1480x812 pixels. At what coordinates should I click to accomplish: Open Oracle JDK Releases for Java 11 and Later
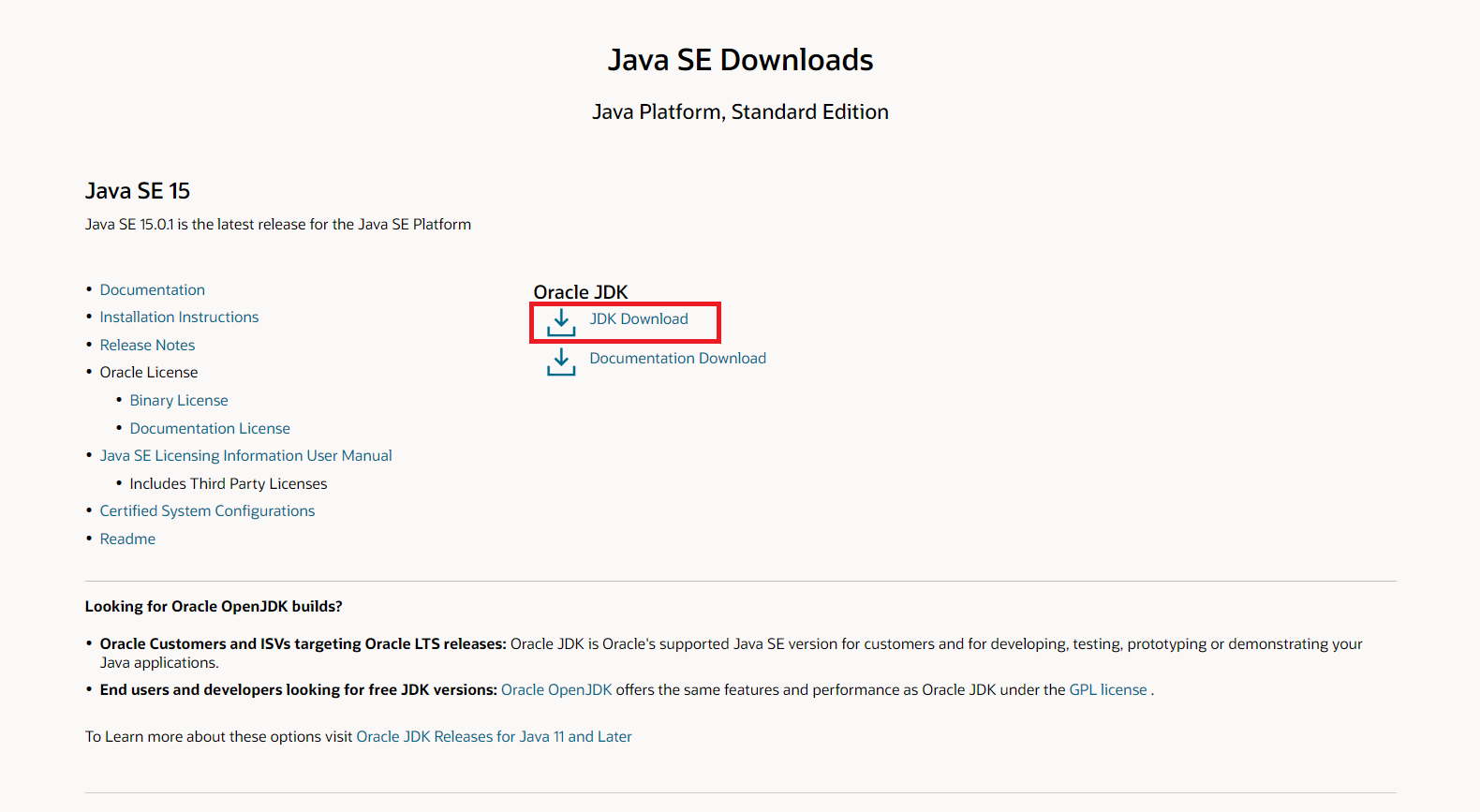click(x=494, y=736)
